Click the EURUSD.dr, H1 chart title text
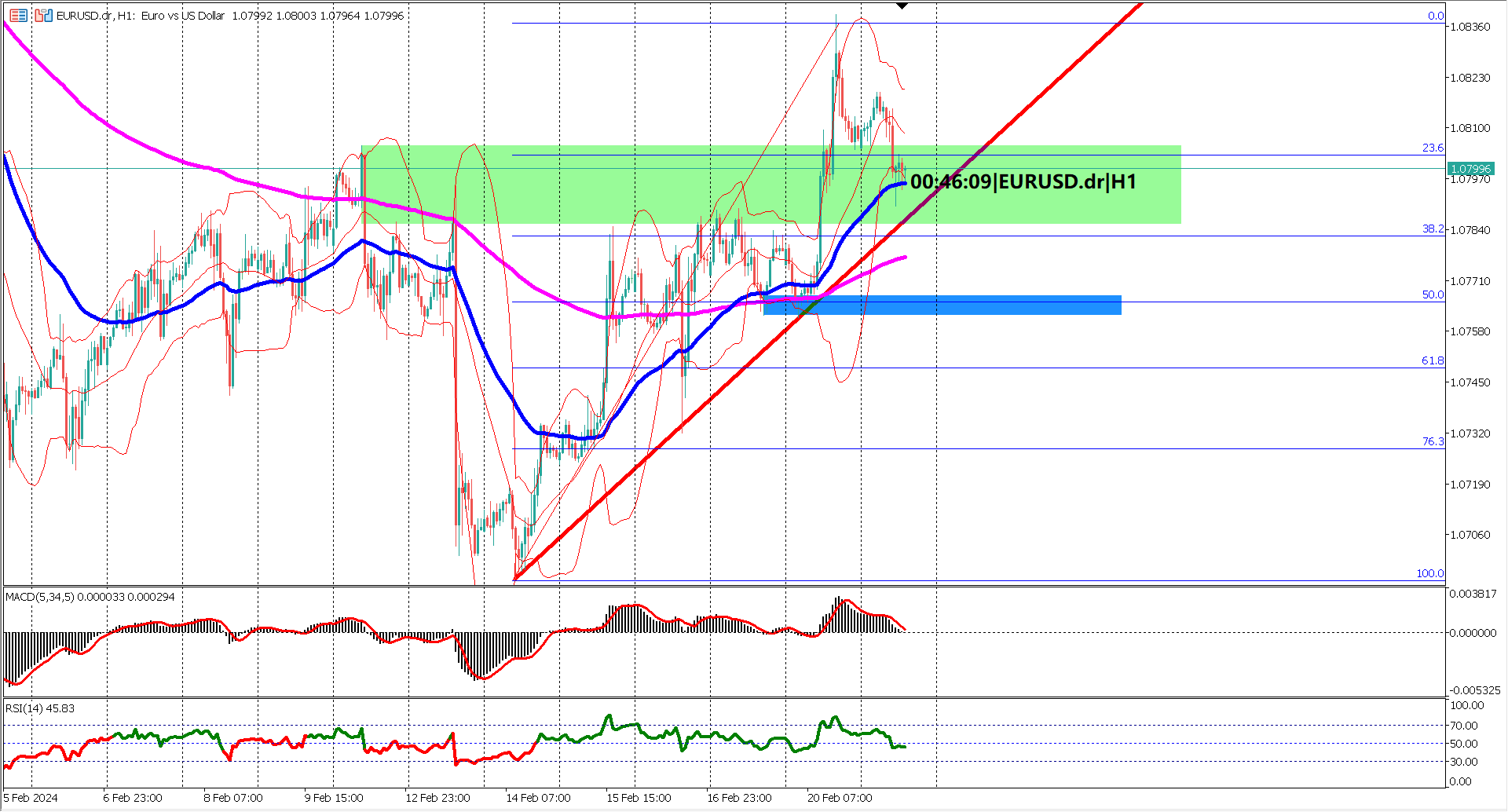Viewport: 1508px width, 812px height. pos(110,16)
